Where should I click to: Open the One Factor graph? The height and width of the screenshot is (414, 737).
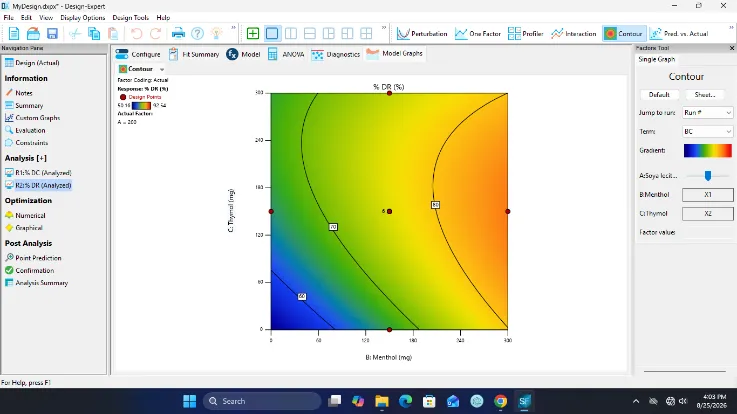[478, 33]
